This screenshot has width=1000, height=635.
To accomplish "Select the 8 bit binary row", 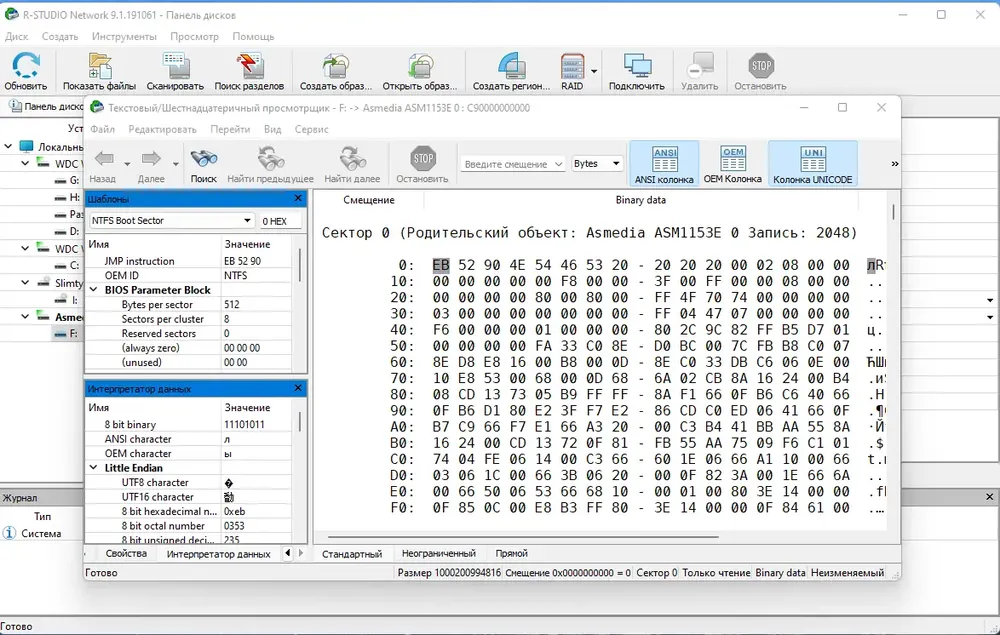I will pyautogui.click(x=189, y=424).
